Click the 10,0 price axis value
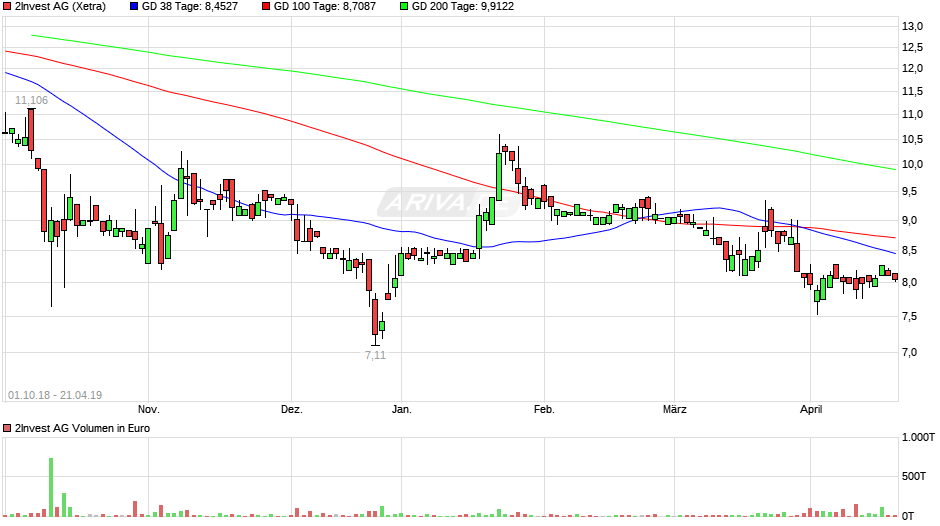 (x=912, y=164)
